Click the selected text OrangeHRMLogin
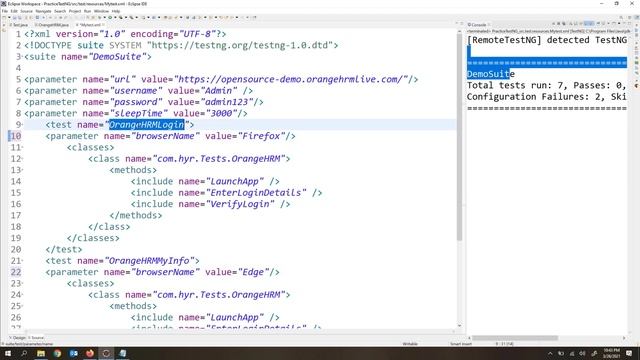Screen dimensions: 640x360 (x=147, y=124)
